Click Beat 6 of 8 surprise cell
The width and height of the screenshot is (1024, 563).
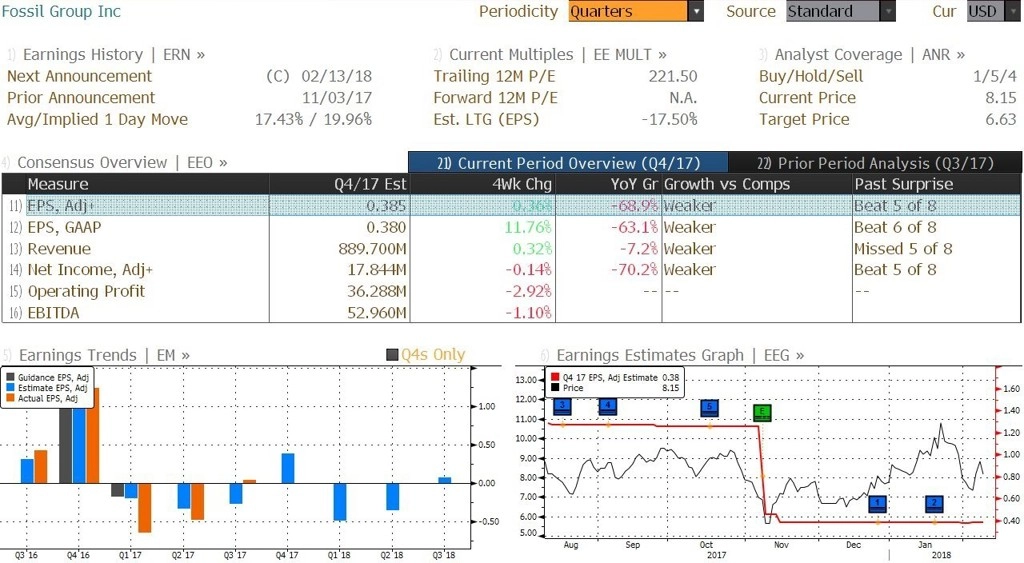pos(895,227)
